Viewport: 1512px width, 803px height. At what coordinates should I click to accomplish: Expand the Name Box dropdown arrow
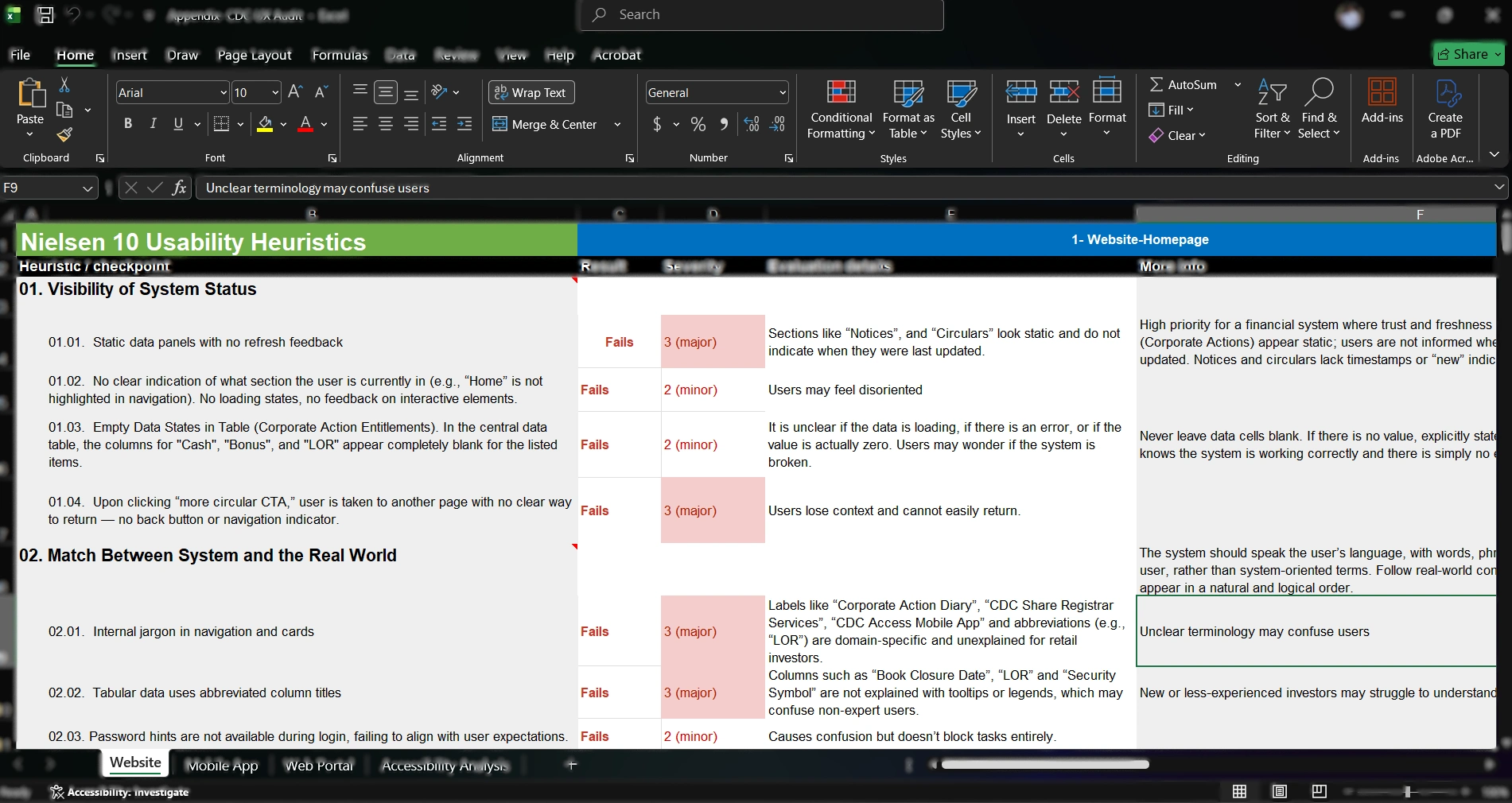87,188
